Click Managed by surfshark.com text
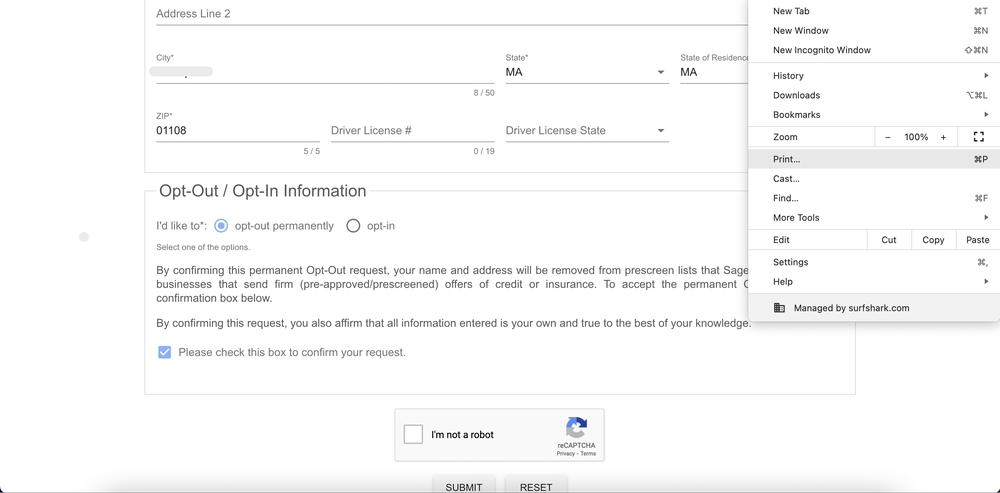Viewport: 1000px width, 493px height. pyautogui.click(x=851, y=308)
